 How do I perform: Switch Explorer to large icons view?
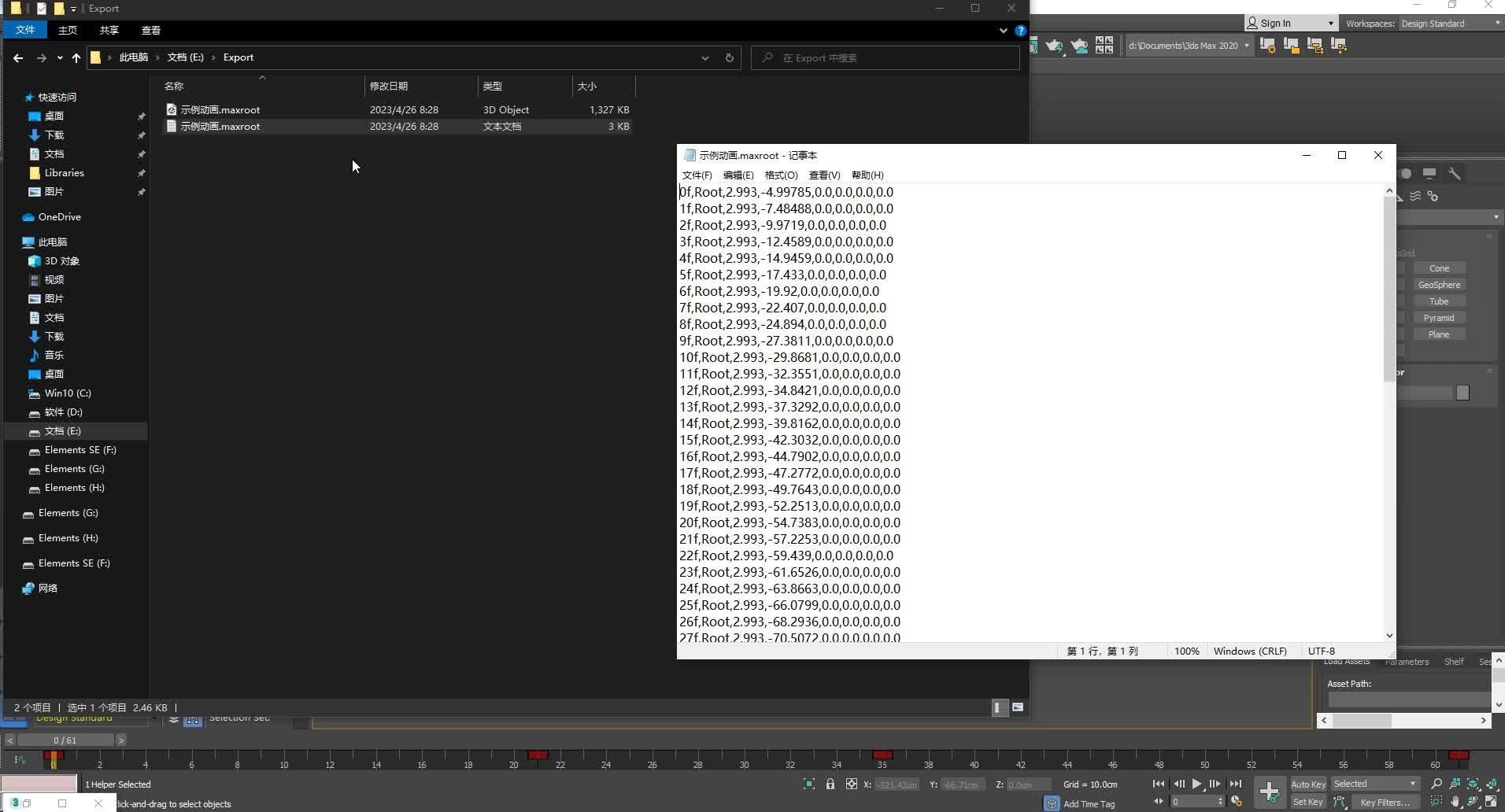tap(1018, 707)
